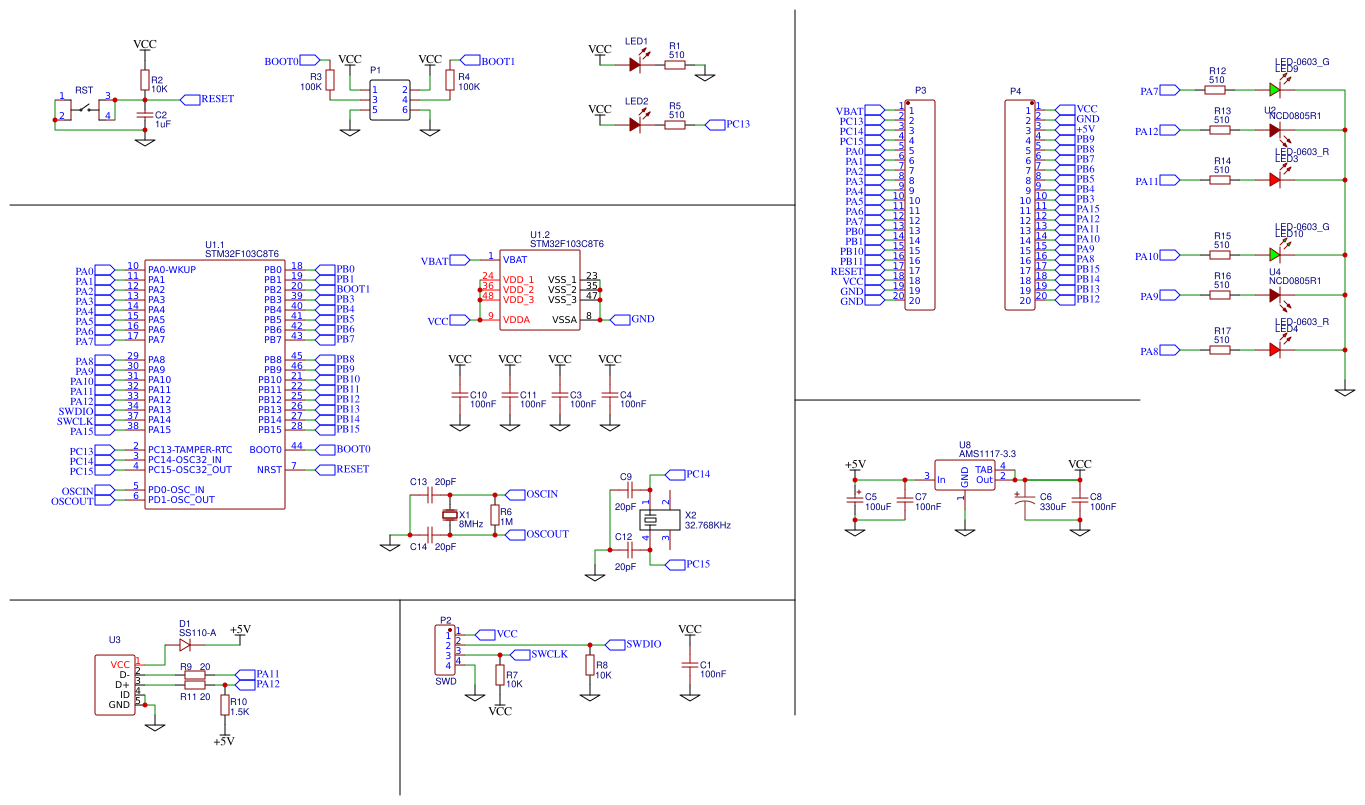Select resistor R8 10K
Screen dimensions: 1365x805
590,666
